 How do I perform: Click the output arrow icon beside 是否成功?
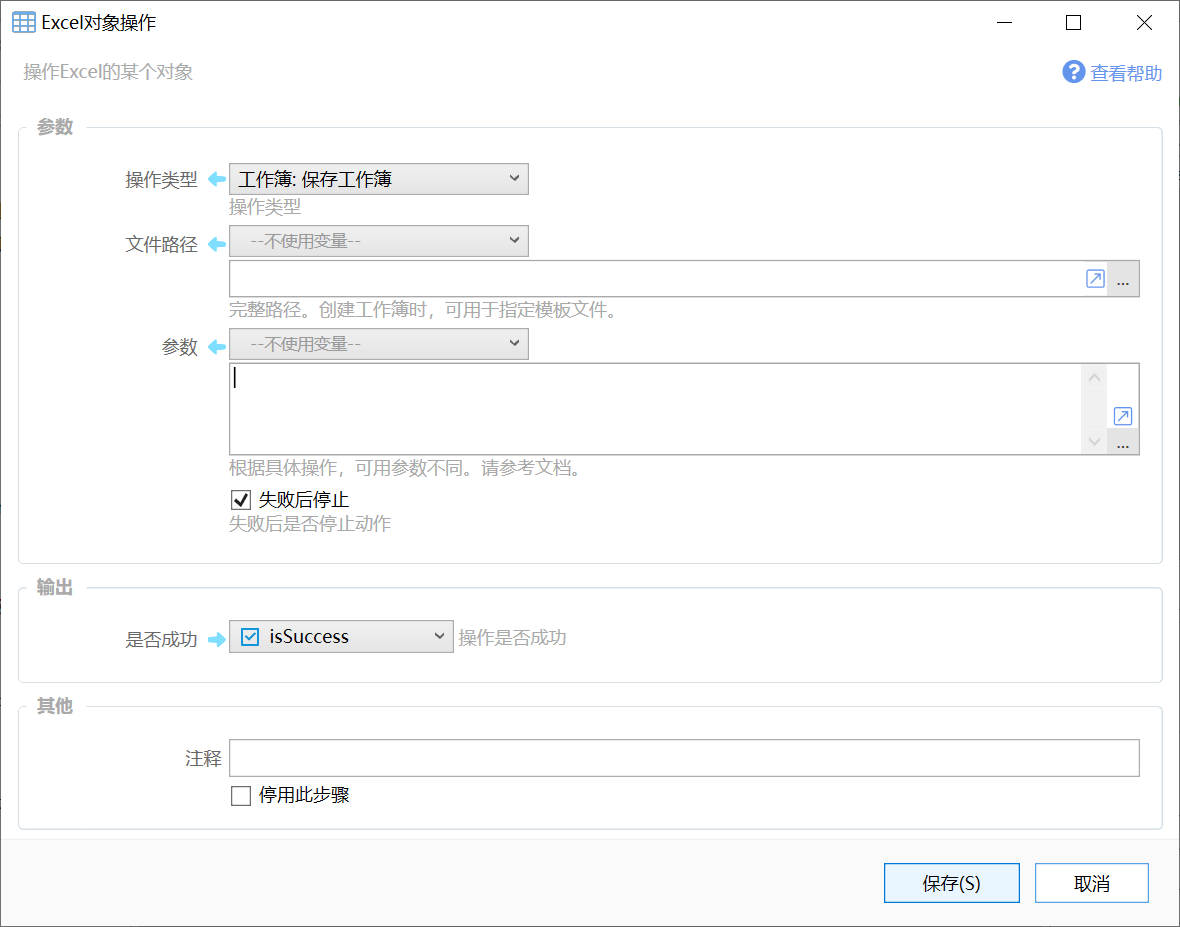[217, 640]
